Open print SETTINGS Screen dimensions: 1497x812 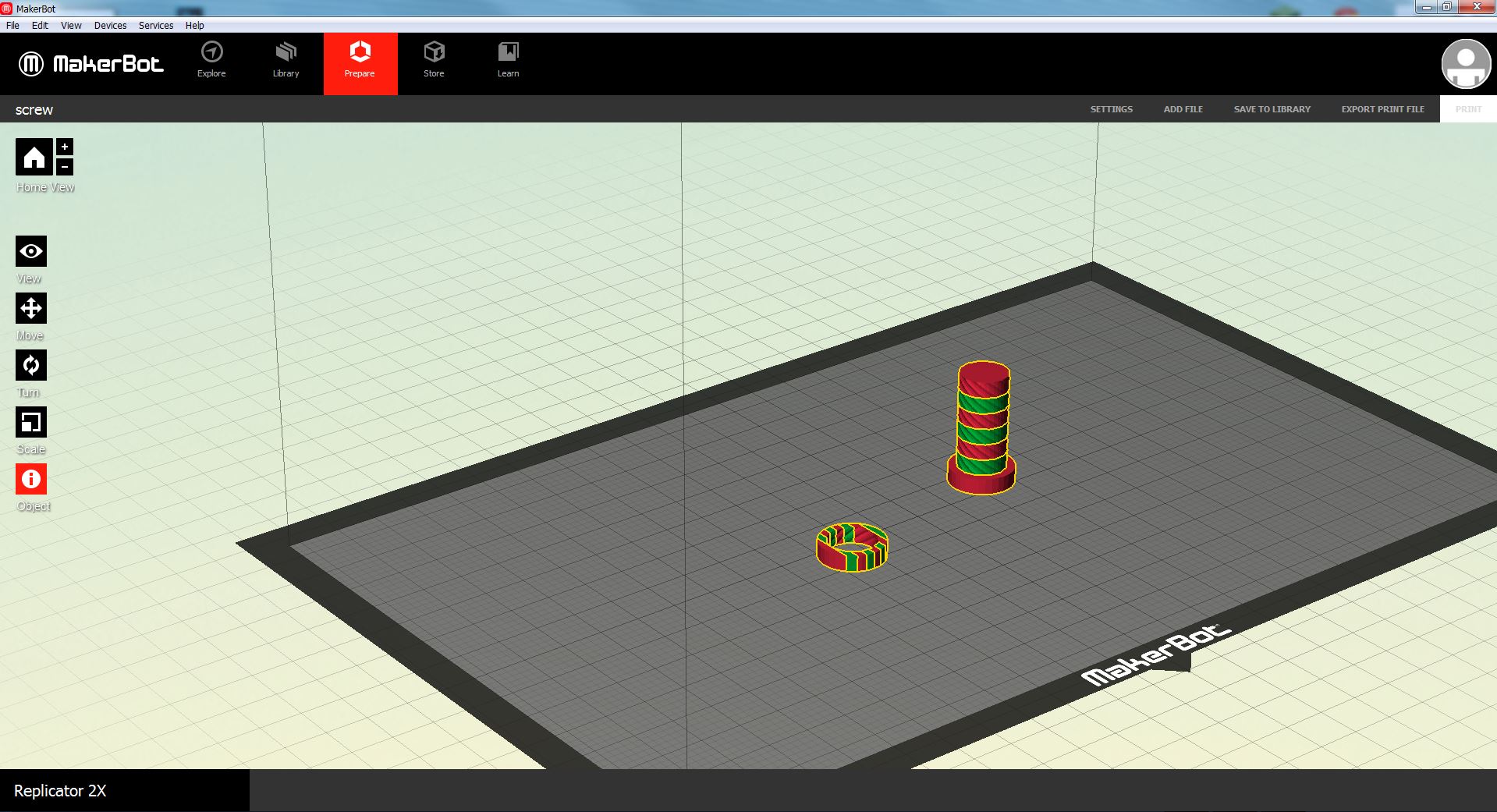pyautogui.click(x=1112, y=109)
